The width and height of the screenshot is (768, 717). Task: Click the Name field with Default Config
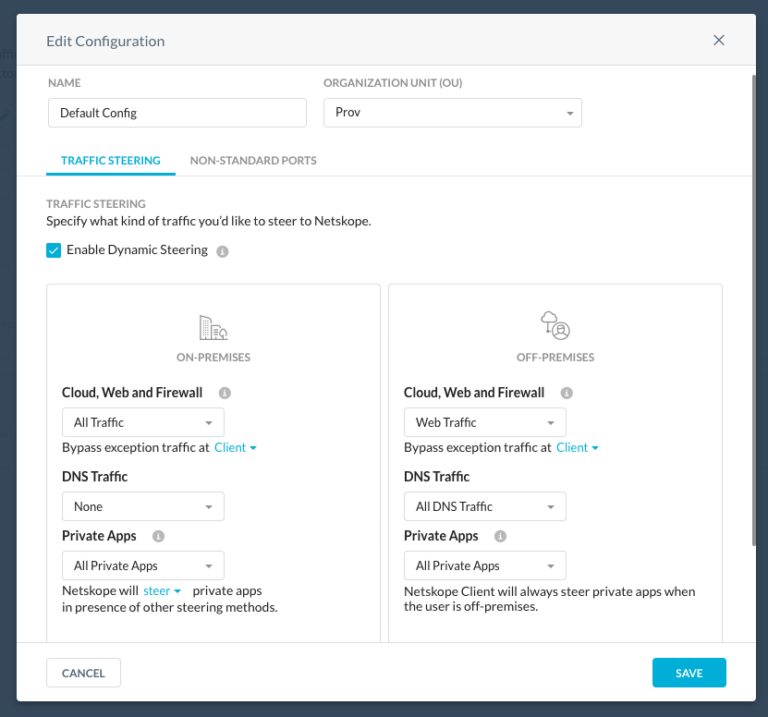tap(177, 113)
